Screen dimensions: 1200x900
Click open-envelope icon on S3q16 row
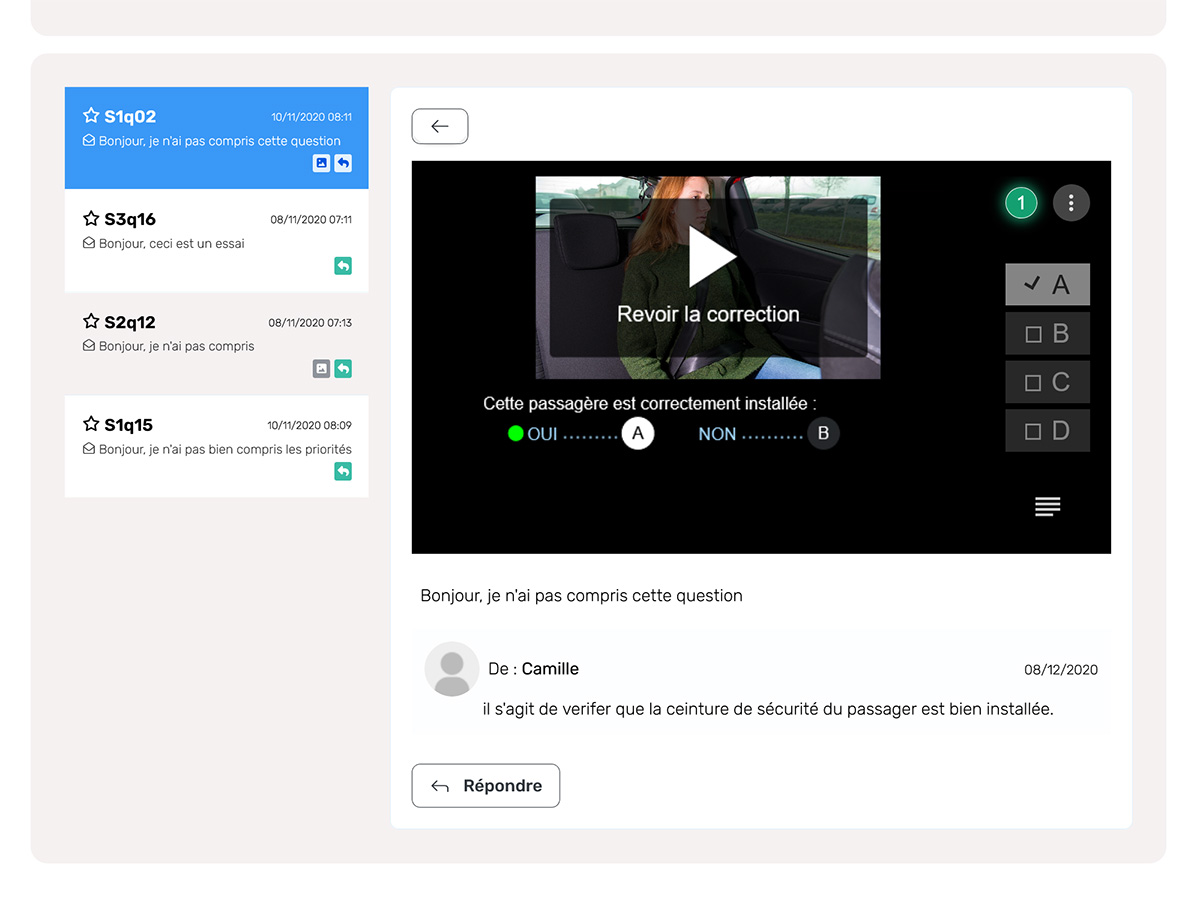coord(89,243)
